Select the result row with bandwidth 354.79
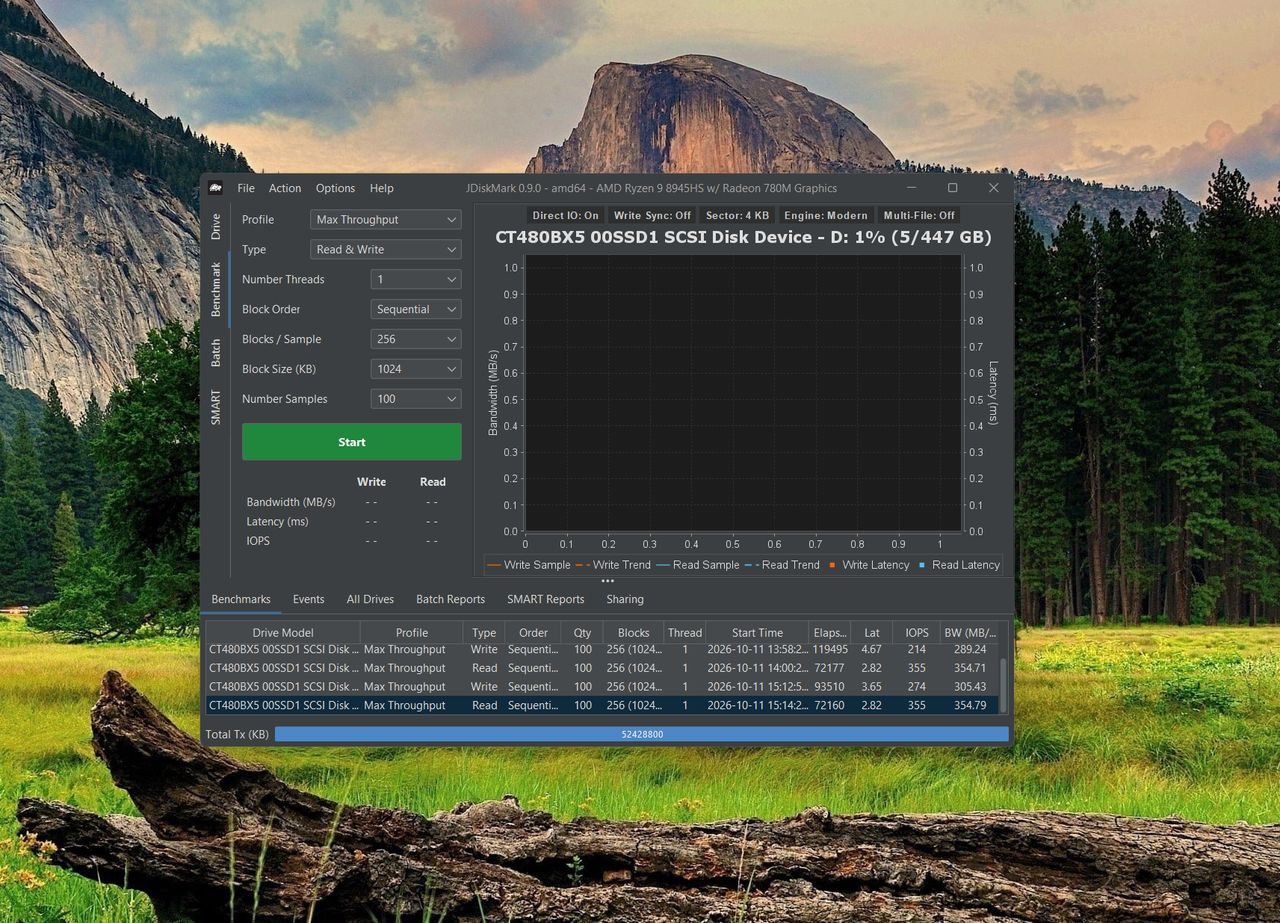1280x923 pixels. click(x=602, y=706)
